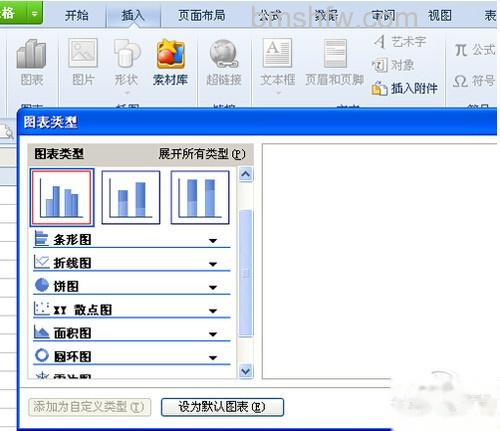Click the 面积图 area chart icon
Viewport: 500px width, 431px height.
click(x=42, y=332)
